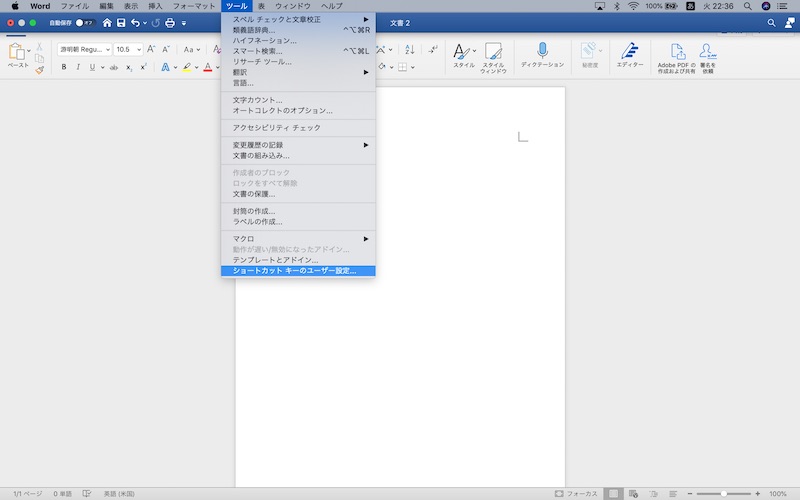Expand 変更履歴の記録 submenu
This screenshot has width=800, height=500.
pyautogui.click(x=298, y=145)
